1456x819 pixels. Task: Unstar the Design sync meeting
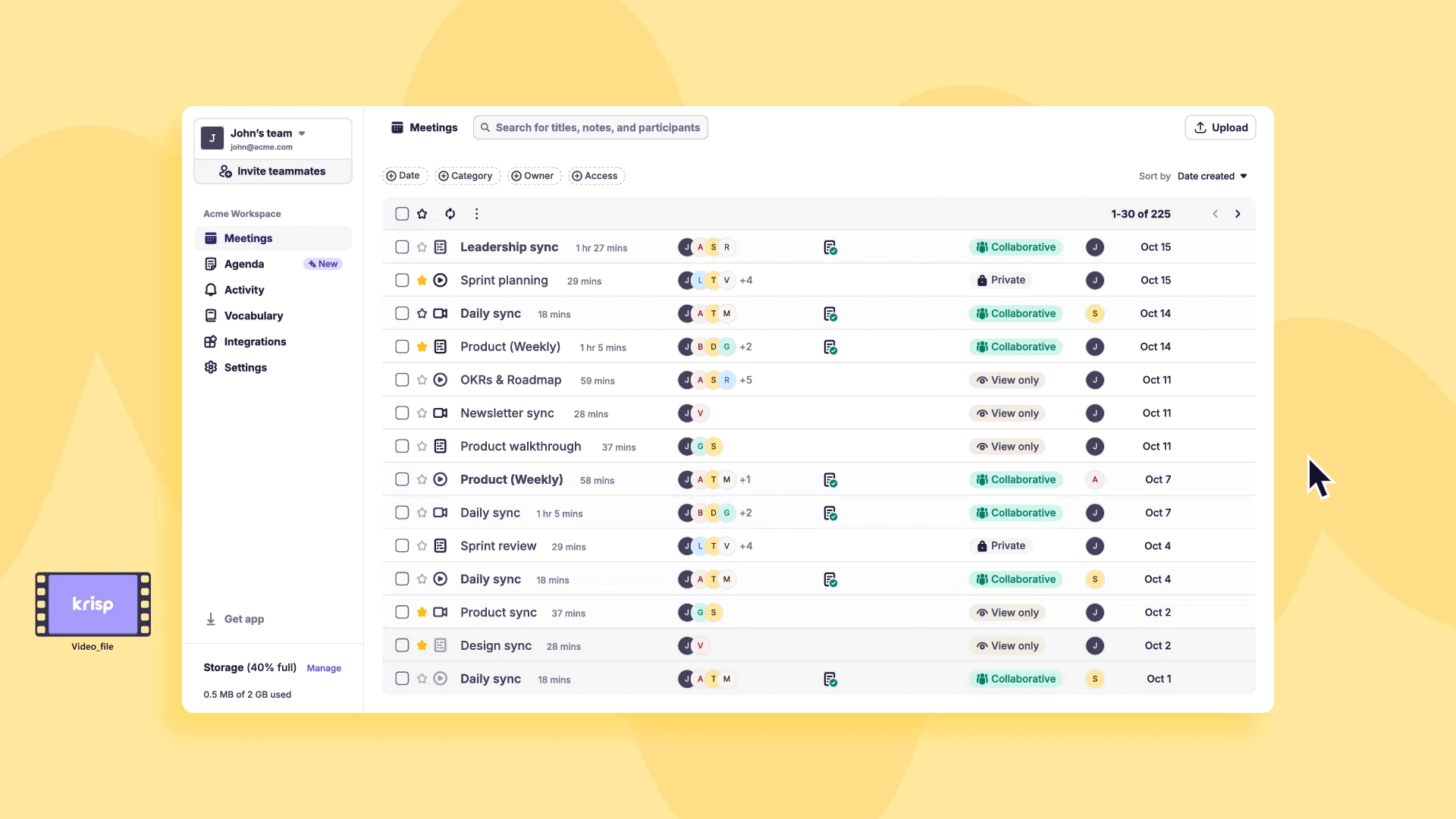pos(422,645)
